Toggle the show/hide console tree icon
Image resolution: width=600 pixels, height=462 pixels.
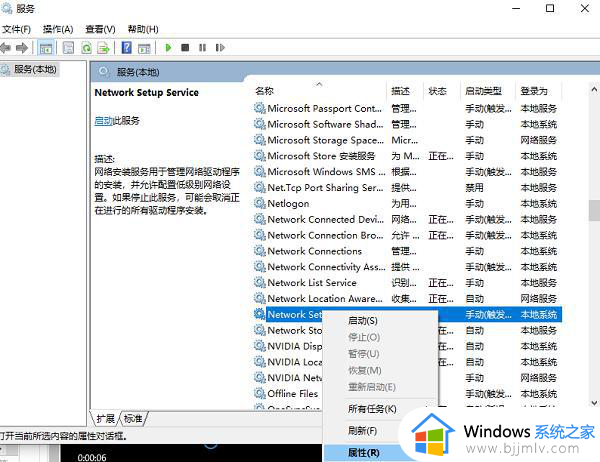tap(46, 48)
